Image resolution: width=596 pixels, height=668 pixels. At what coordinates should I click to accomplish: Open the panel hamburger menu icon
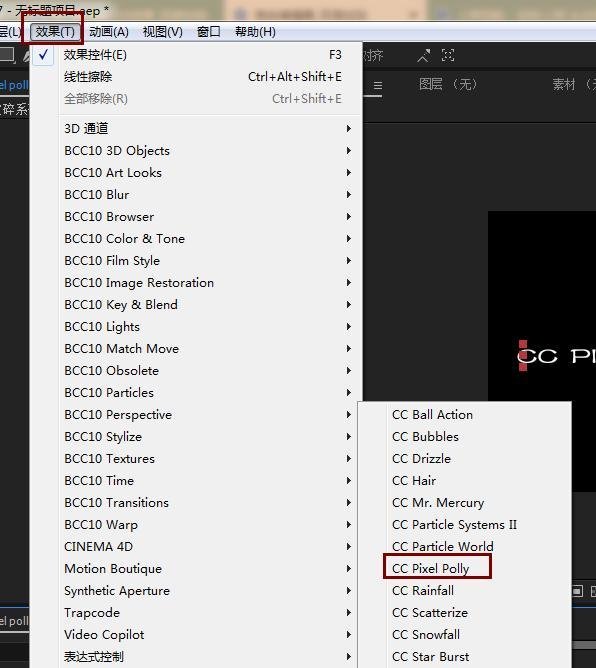coord(377,86)
